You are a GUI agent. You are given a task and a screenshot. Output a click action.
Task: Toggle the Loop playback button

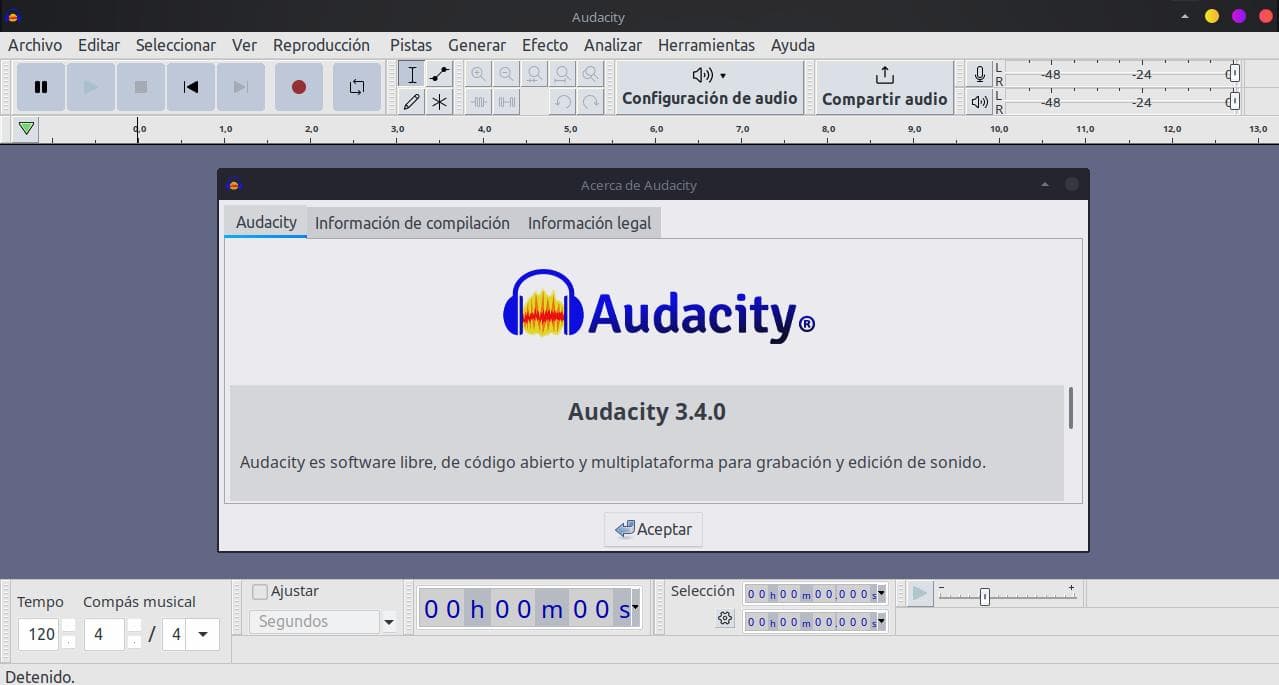pyautogui.click(x=357, y=87)
